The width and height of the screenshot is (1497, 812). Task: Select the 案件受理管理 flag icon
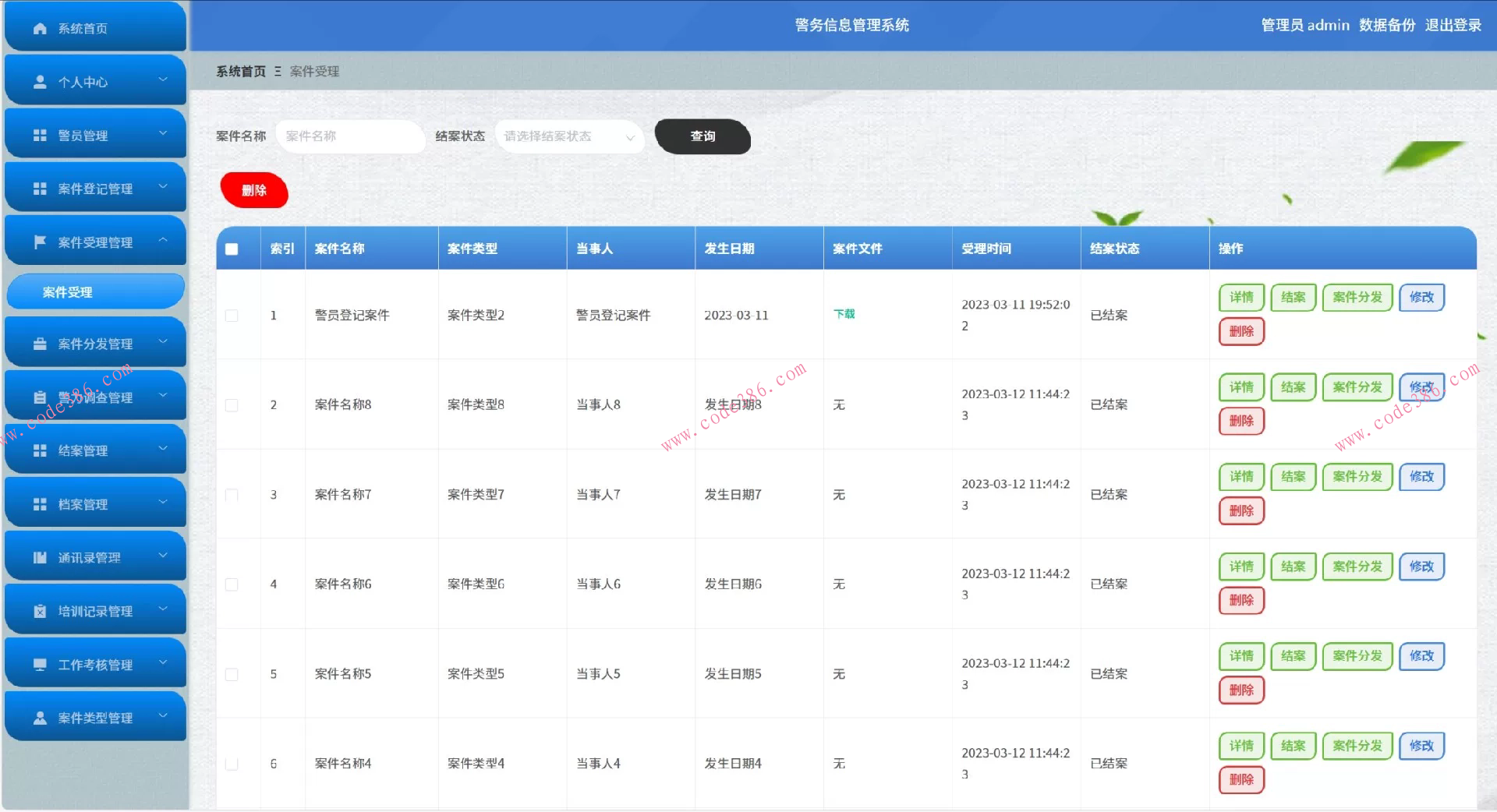pyautogui.click(x=40, y=242)
